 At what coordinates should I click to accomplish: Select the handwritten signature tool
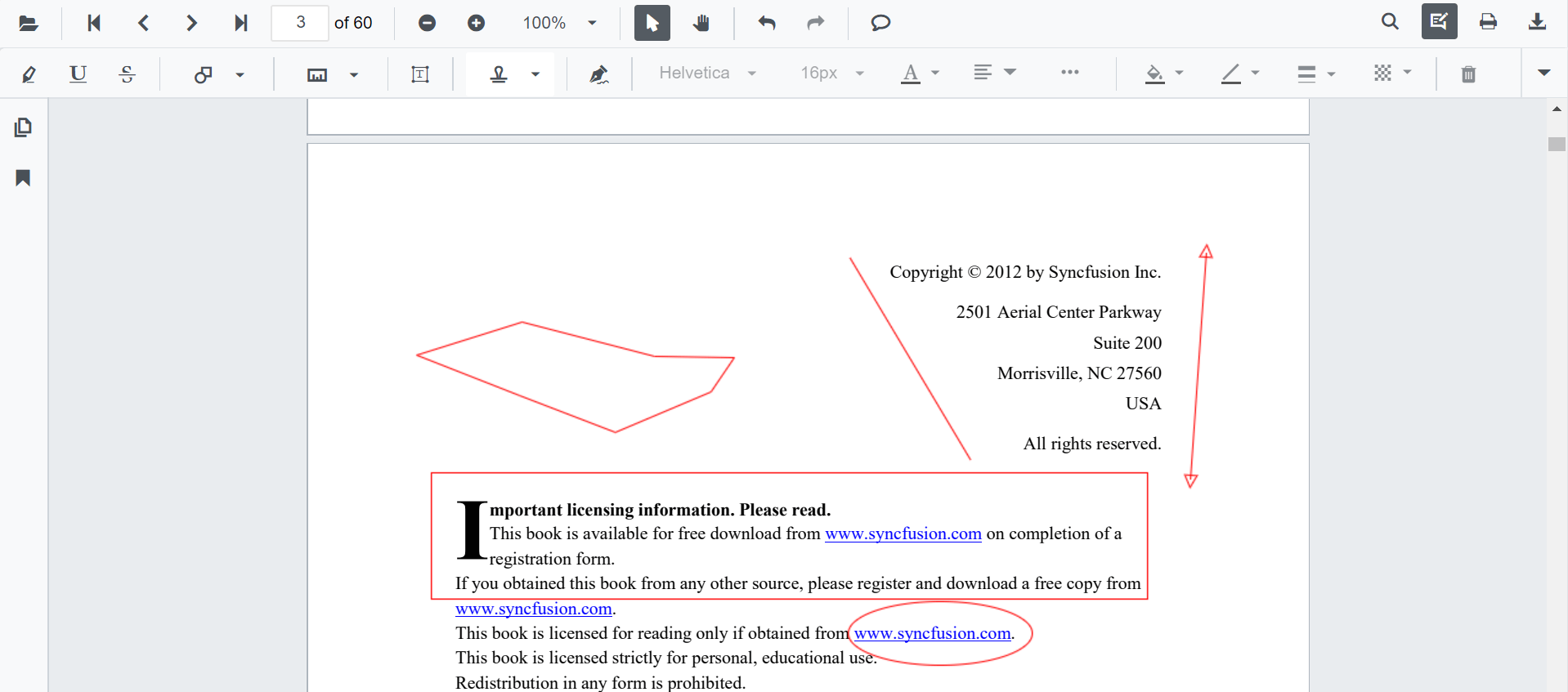pos(598,74)
